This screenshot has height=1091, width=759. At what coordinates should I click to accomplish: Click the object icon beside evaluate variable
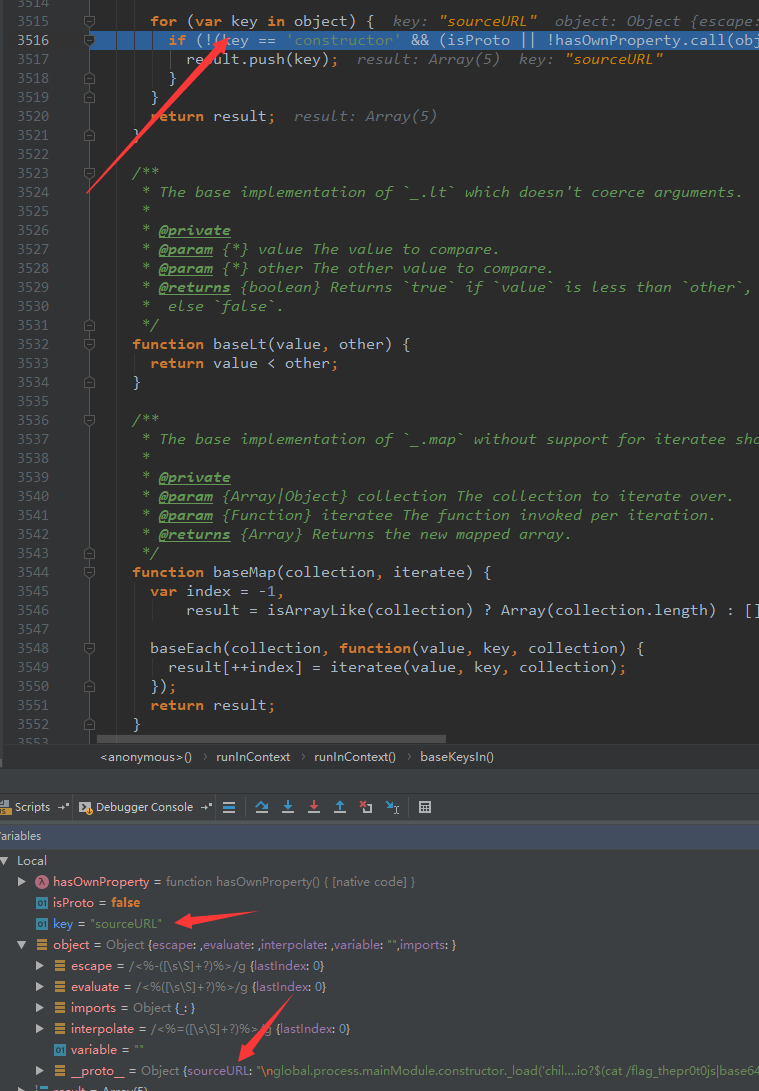(60, 987)
